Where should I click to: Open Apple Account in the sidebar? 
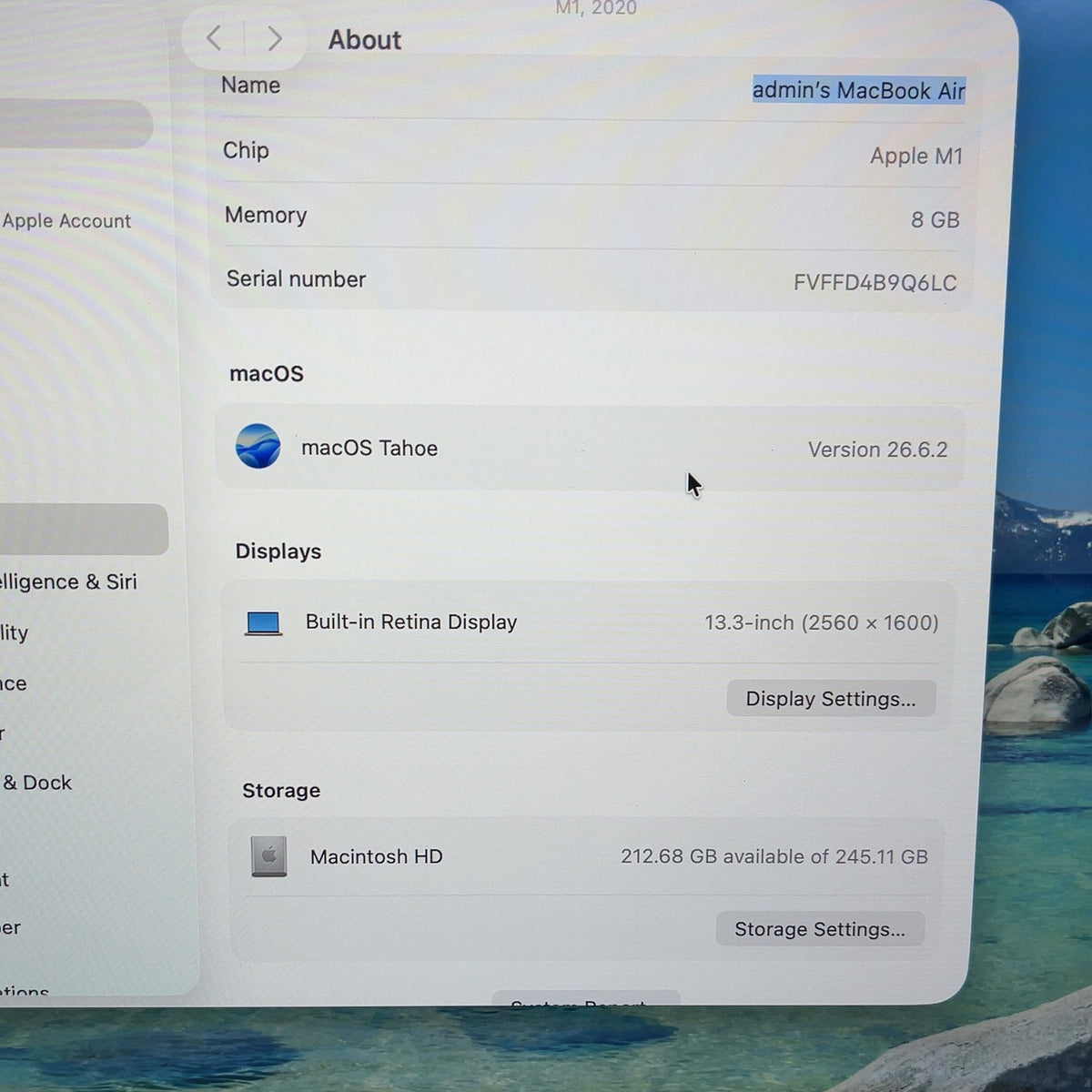point(66,221)
